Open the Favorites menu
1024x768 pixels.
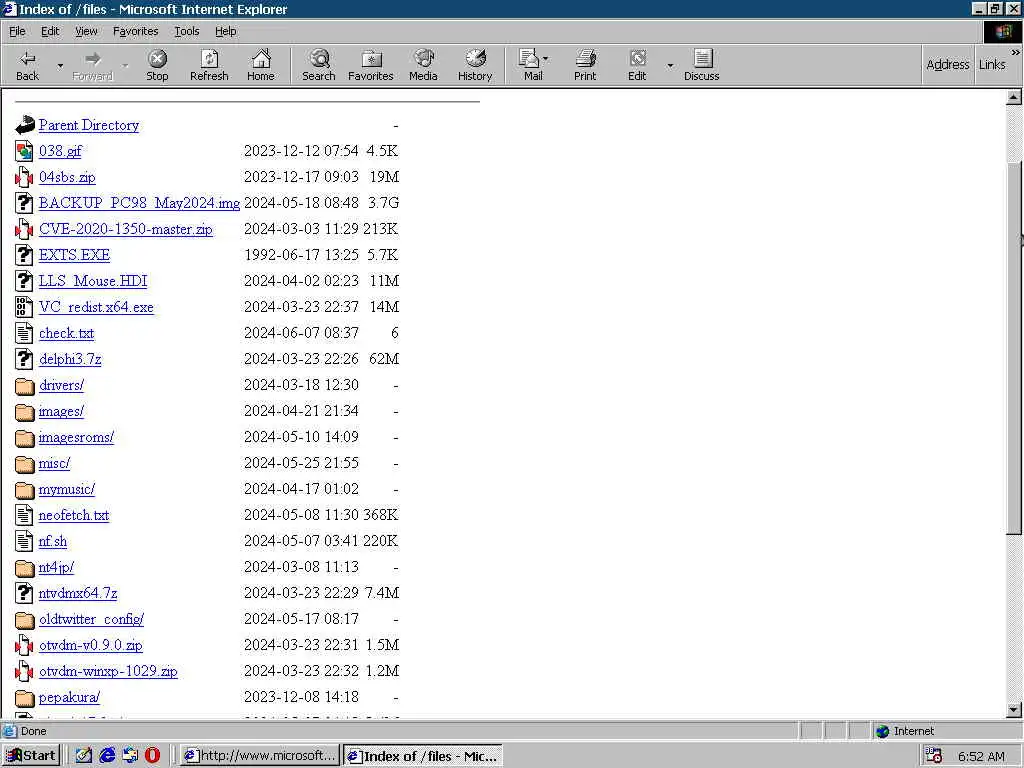[135, 31]
